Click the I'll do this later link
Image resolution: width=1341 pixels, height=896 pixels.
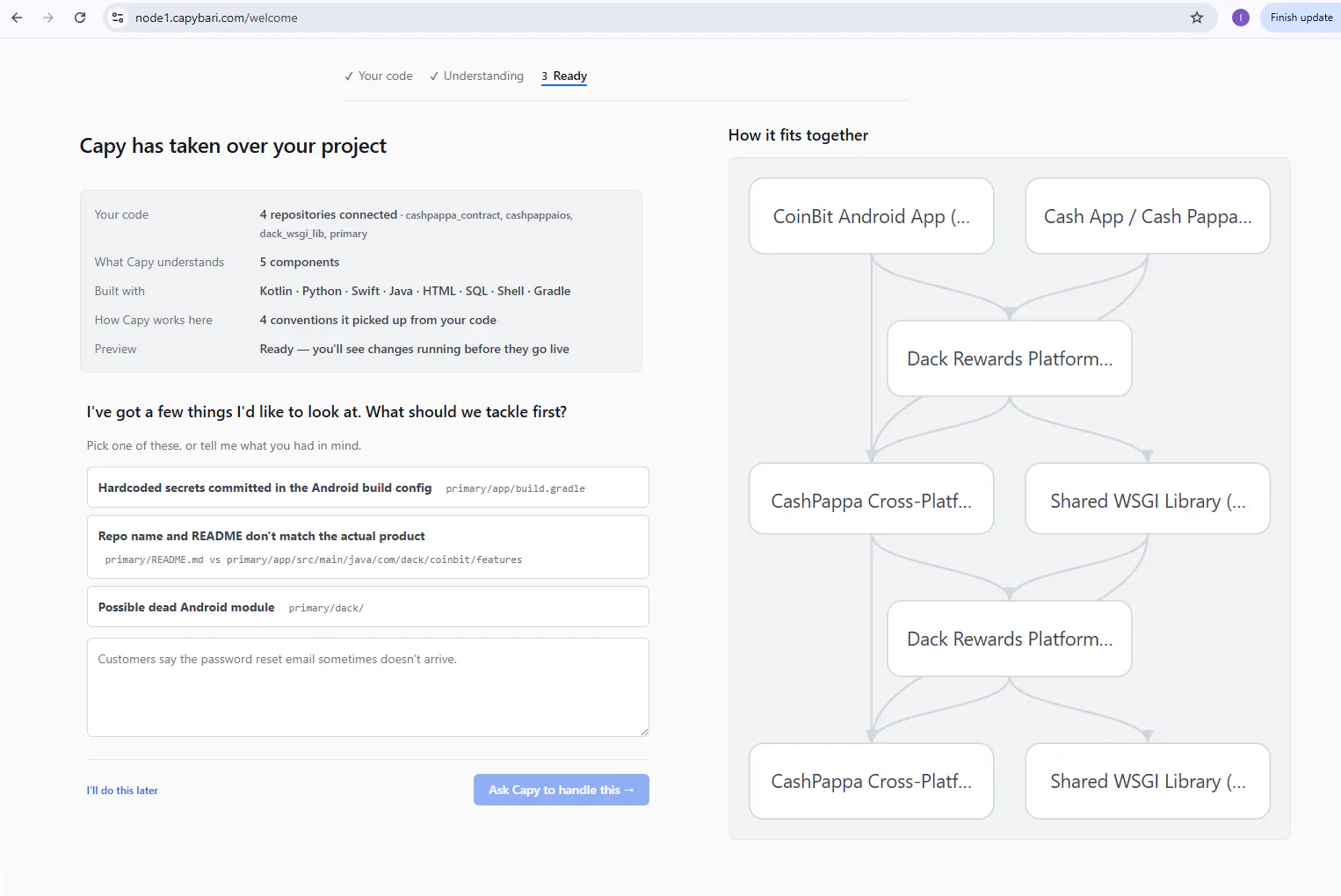tap(122, 791)
